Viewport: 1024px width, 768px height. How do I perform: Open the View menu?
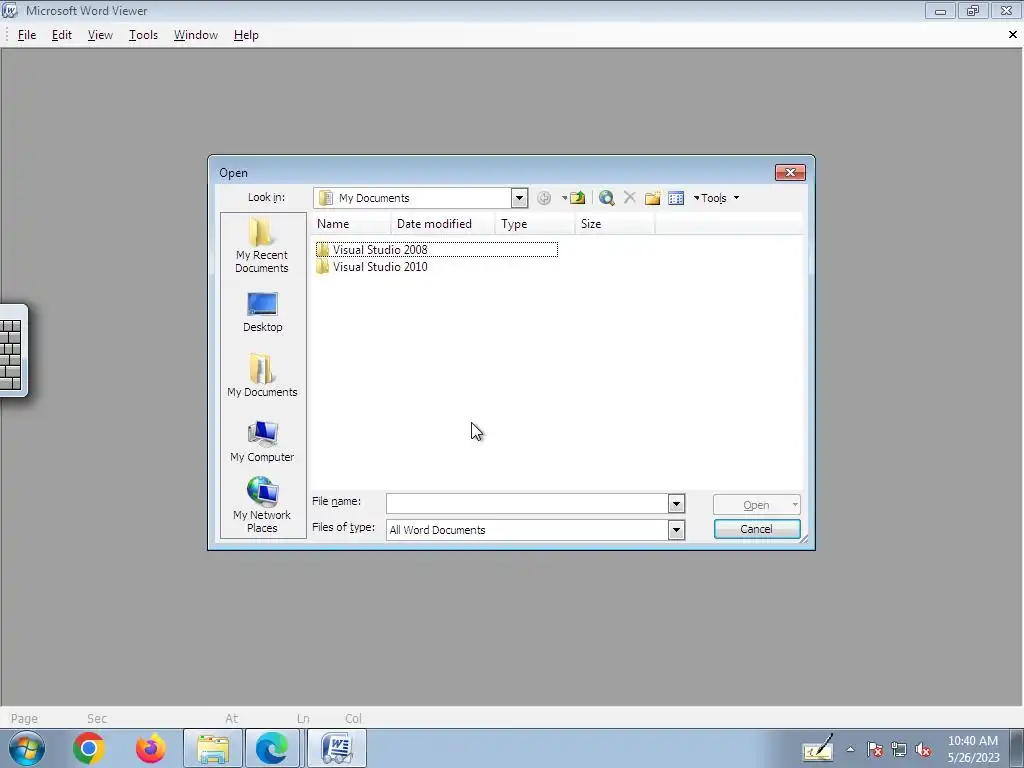(100, 35)
